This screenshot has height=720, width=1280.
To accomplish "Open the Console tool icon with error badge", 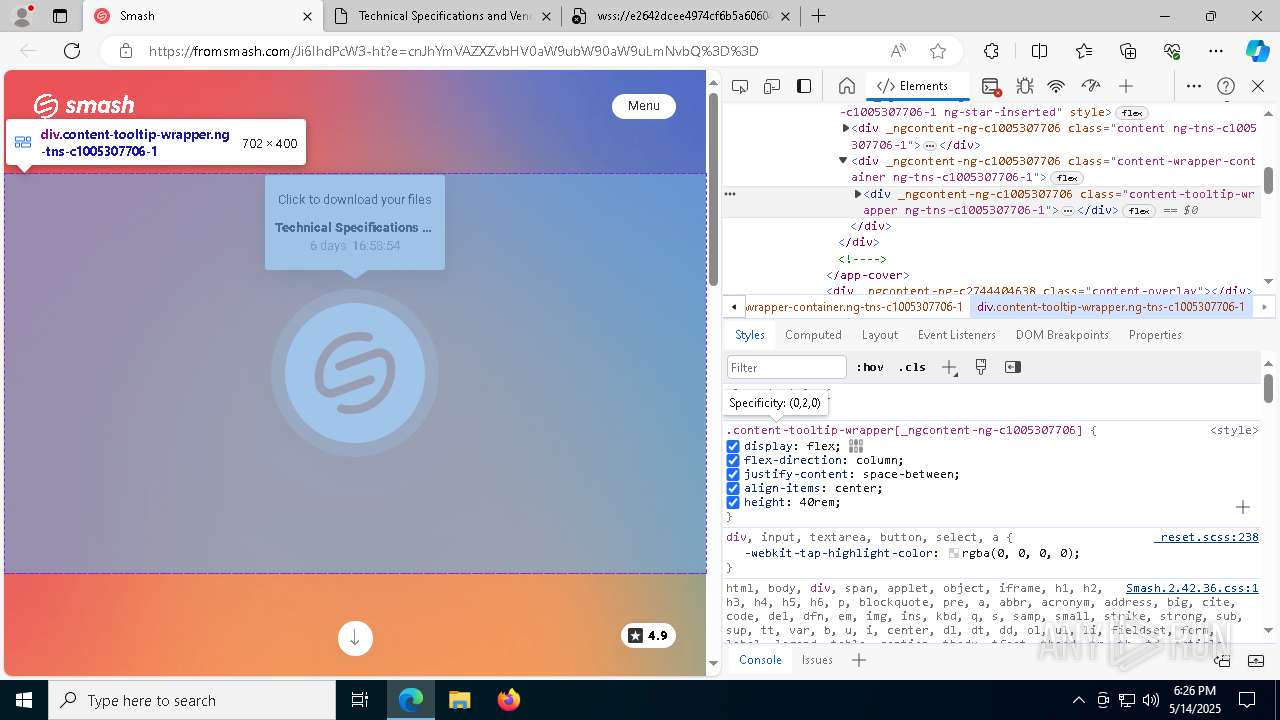I will tap(991, 86).
